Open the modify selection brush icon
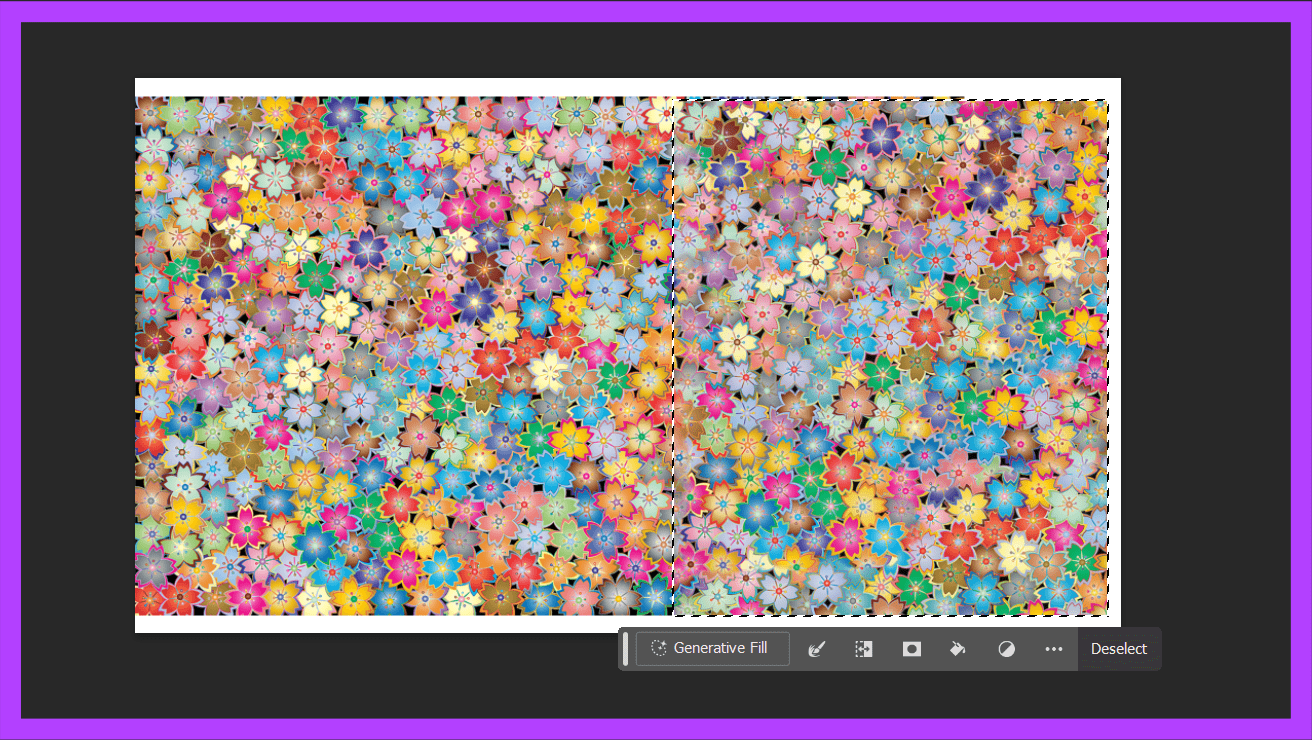 [x=816, y=649]
